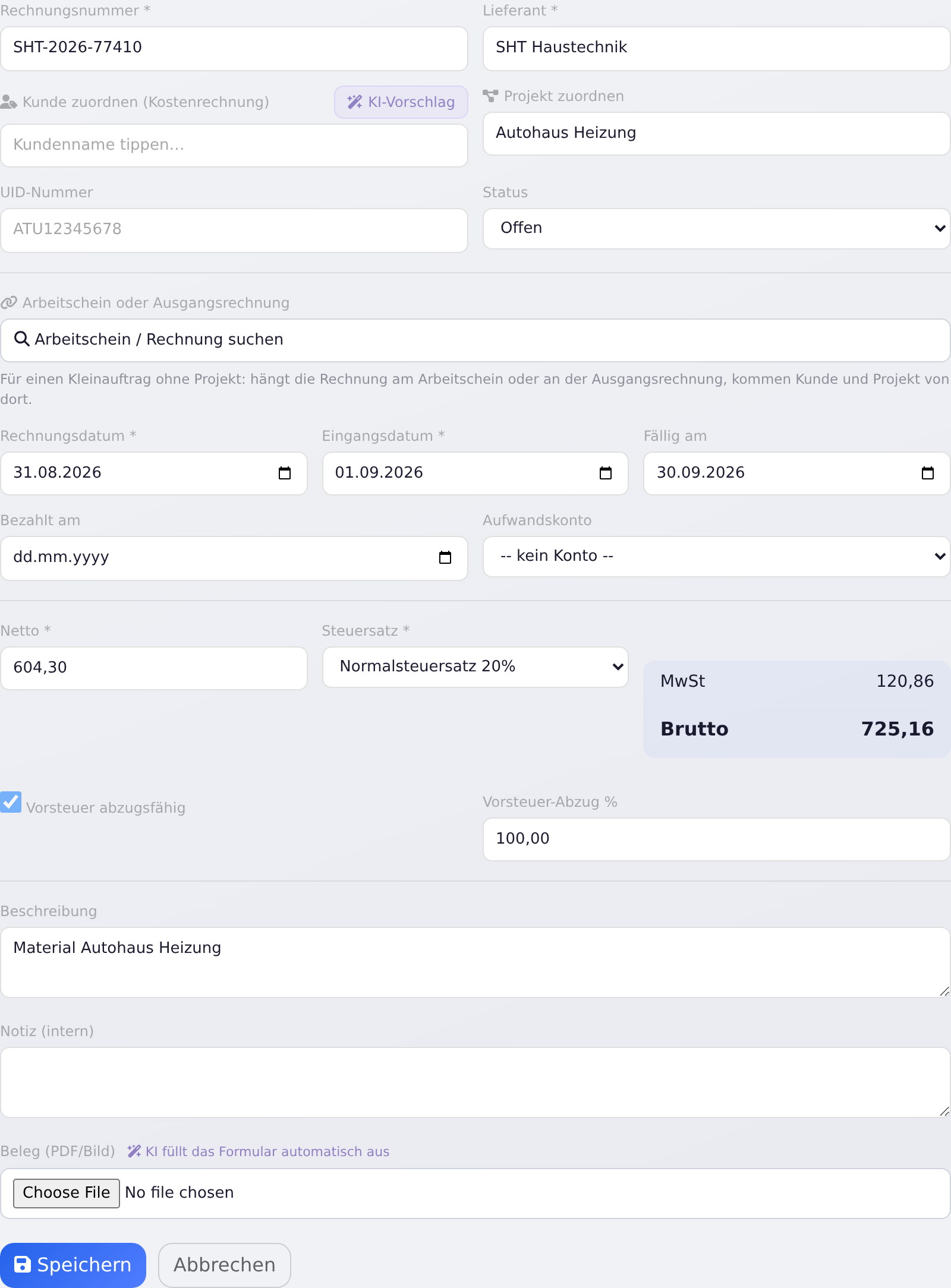Save the invoice with Speichern
The image size is (951, 1288).
click(73, 1265)
